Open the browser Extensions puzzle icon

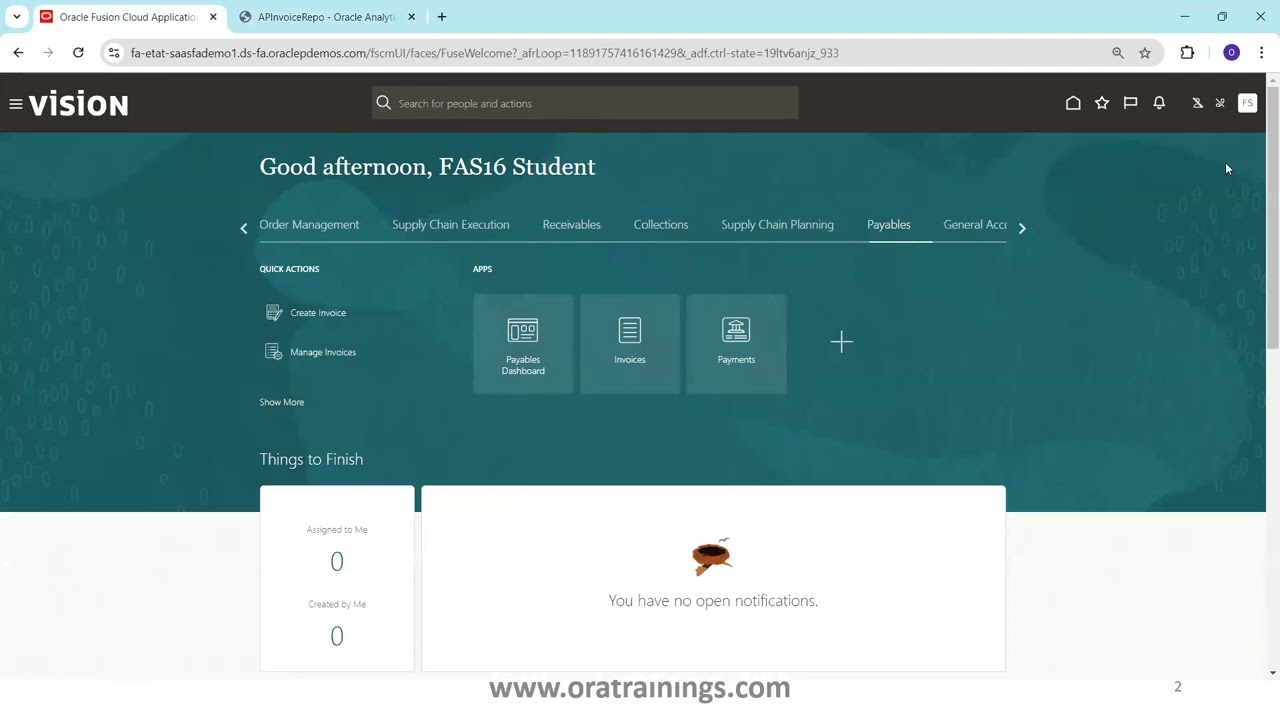coord(1188,53)
